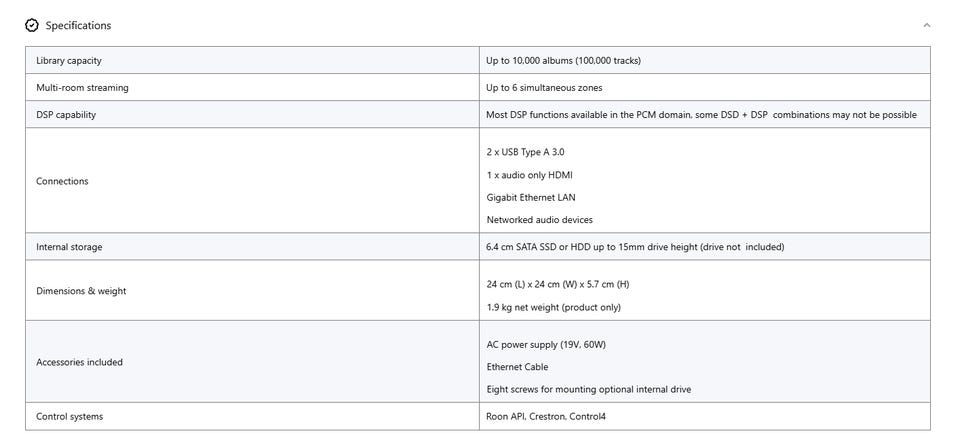
Task: Select the Connections row label
Action: (x=62, y=181)
